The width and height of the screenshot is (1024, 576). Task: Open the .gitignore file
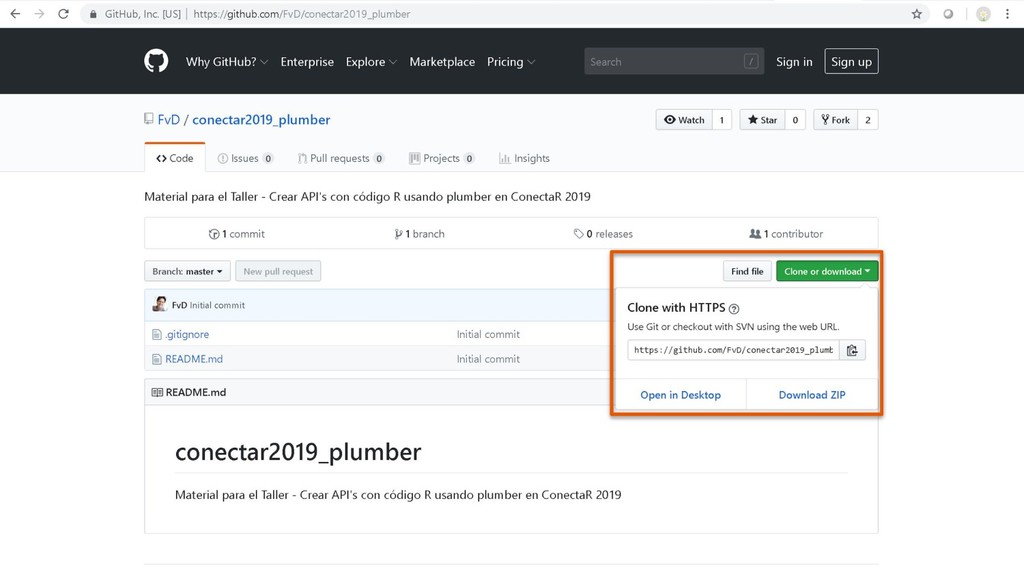187,334
